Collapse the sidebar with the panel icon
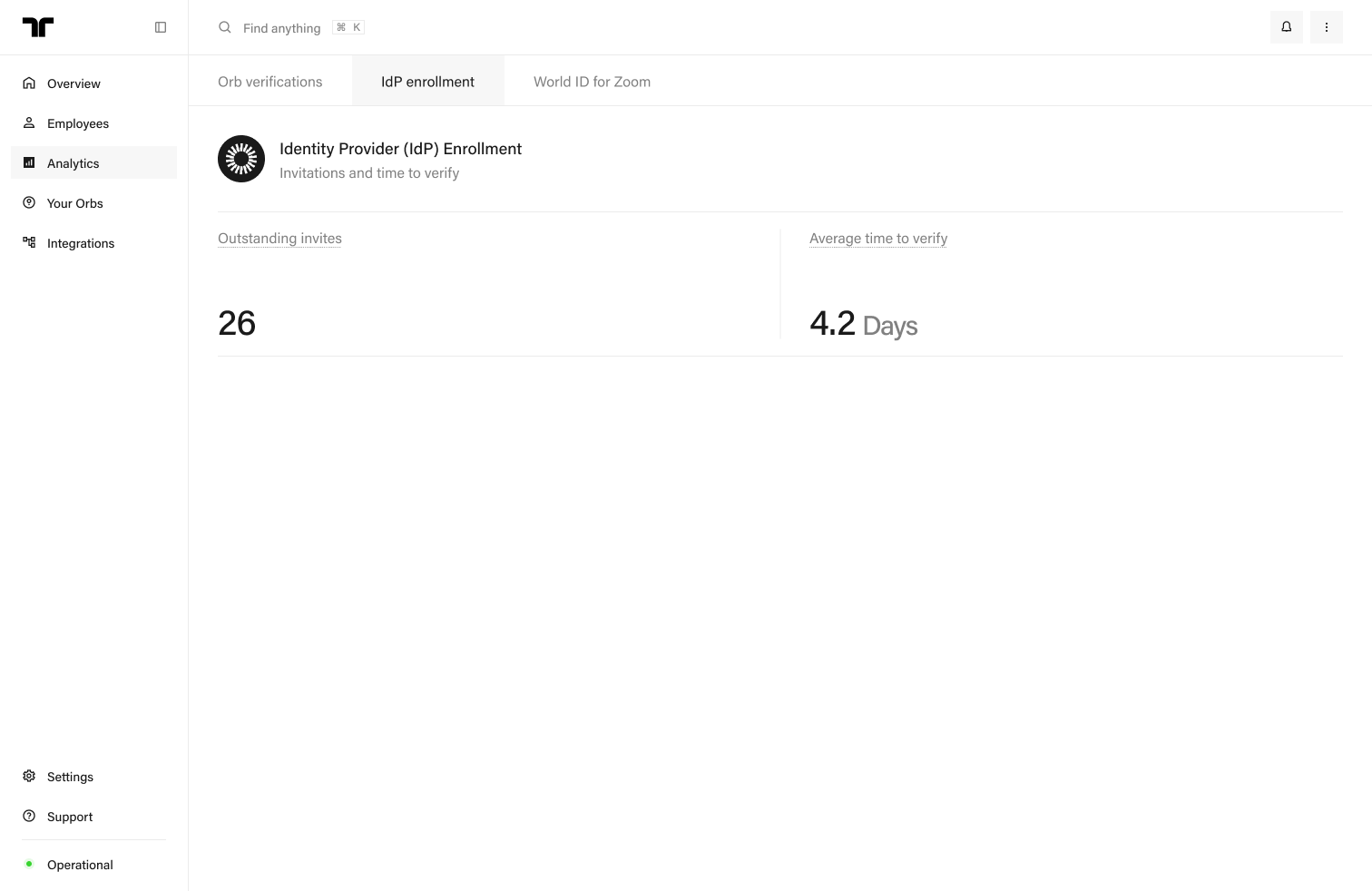Image resolution: width=1372 pixels, height=891 pixels. pos(161,27)
